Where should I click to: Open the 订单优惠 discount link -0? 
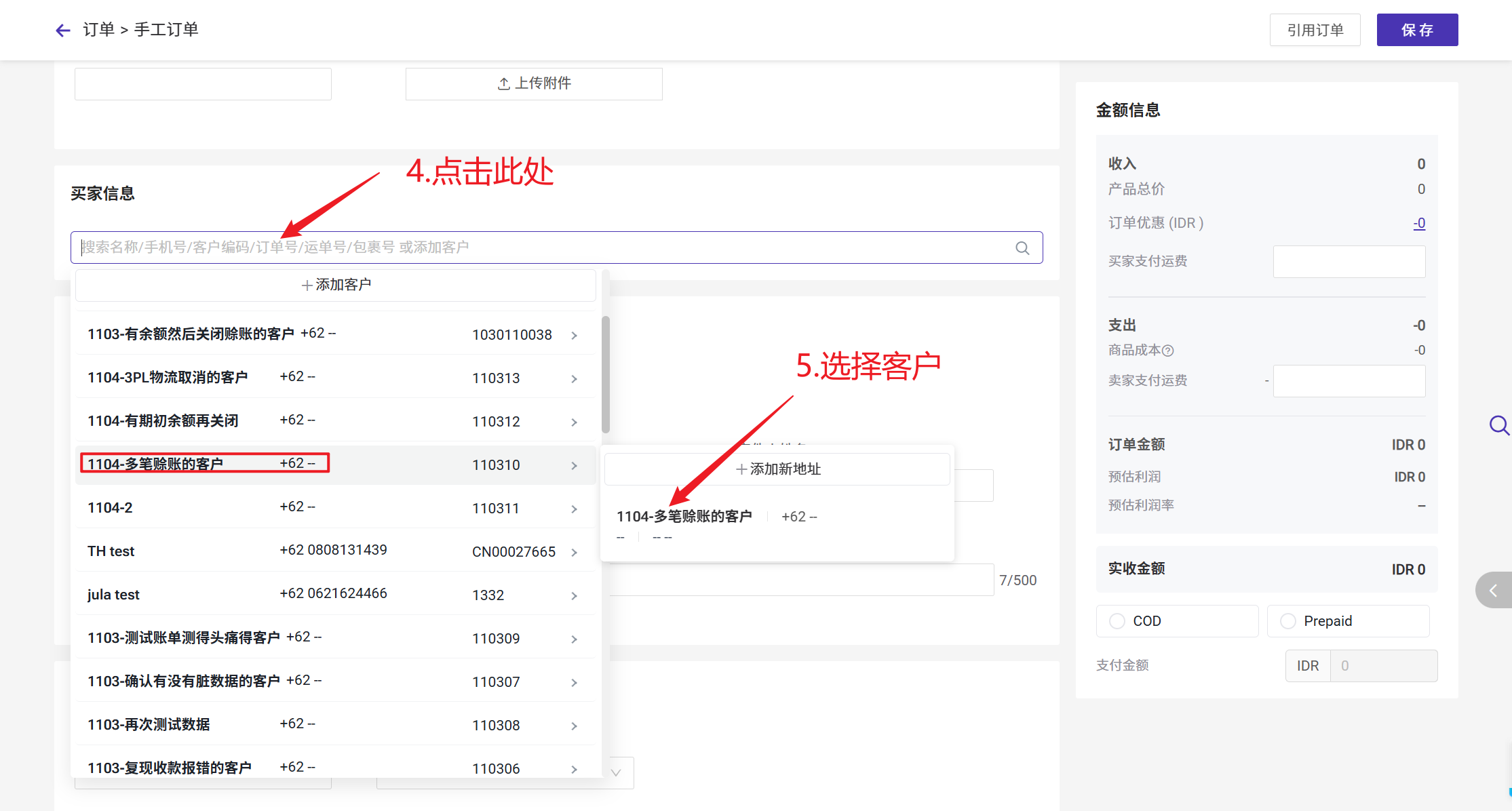(x=1419, y=223)
